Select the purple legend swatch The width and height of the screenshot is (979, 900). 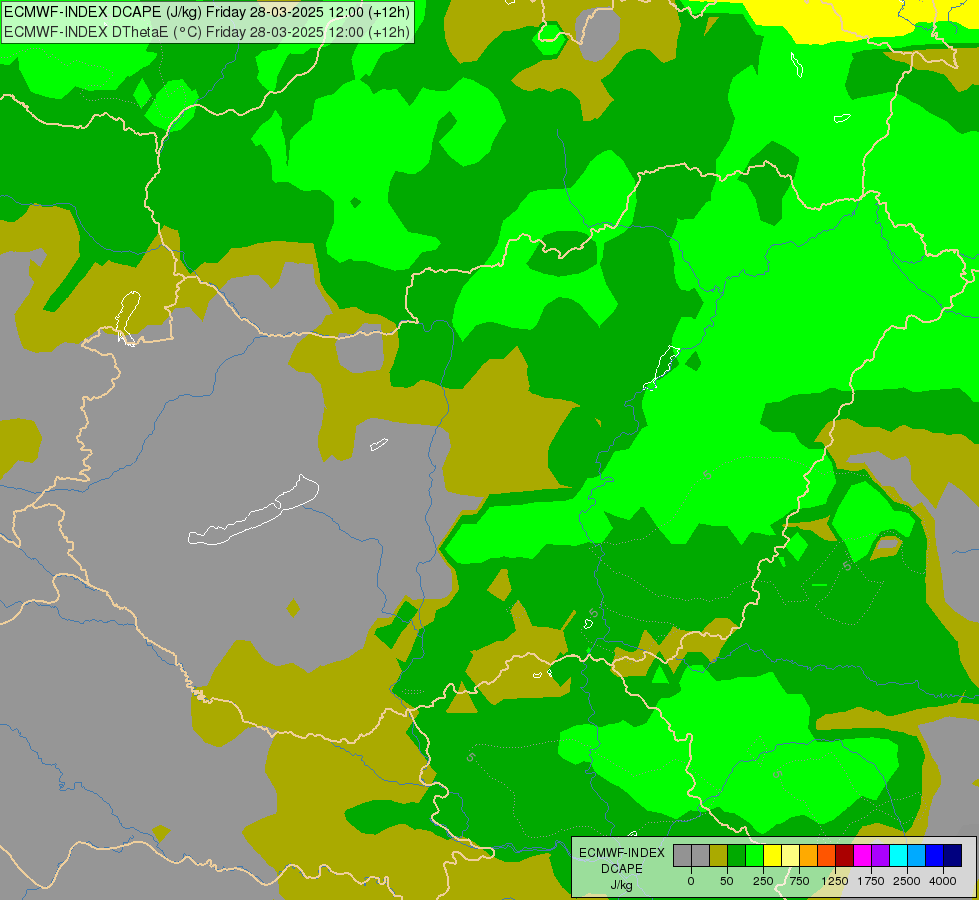(880, 855)
